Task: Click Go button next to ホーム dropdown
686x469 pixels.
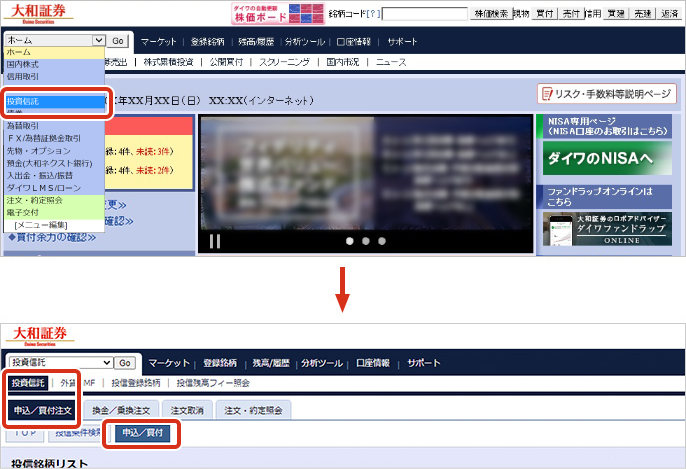Action: click(x=118, y=41)
